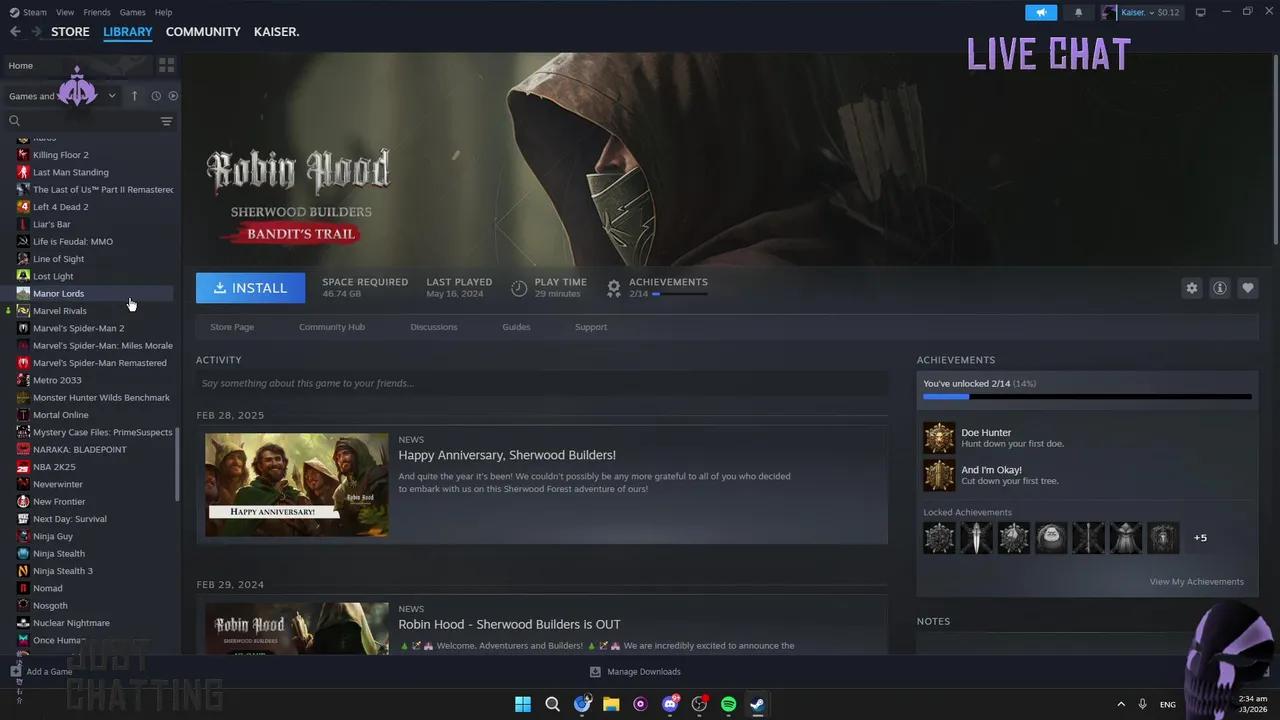Click the library search magnifier icon

click(14, 121)
